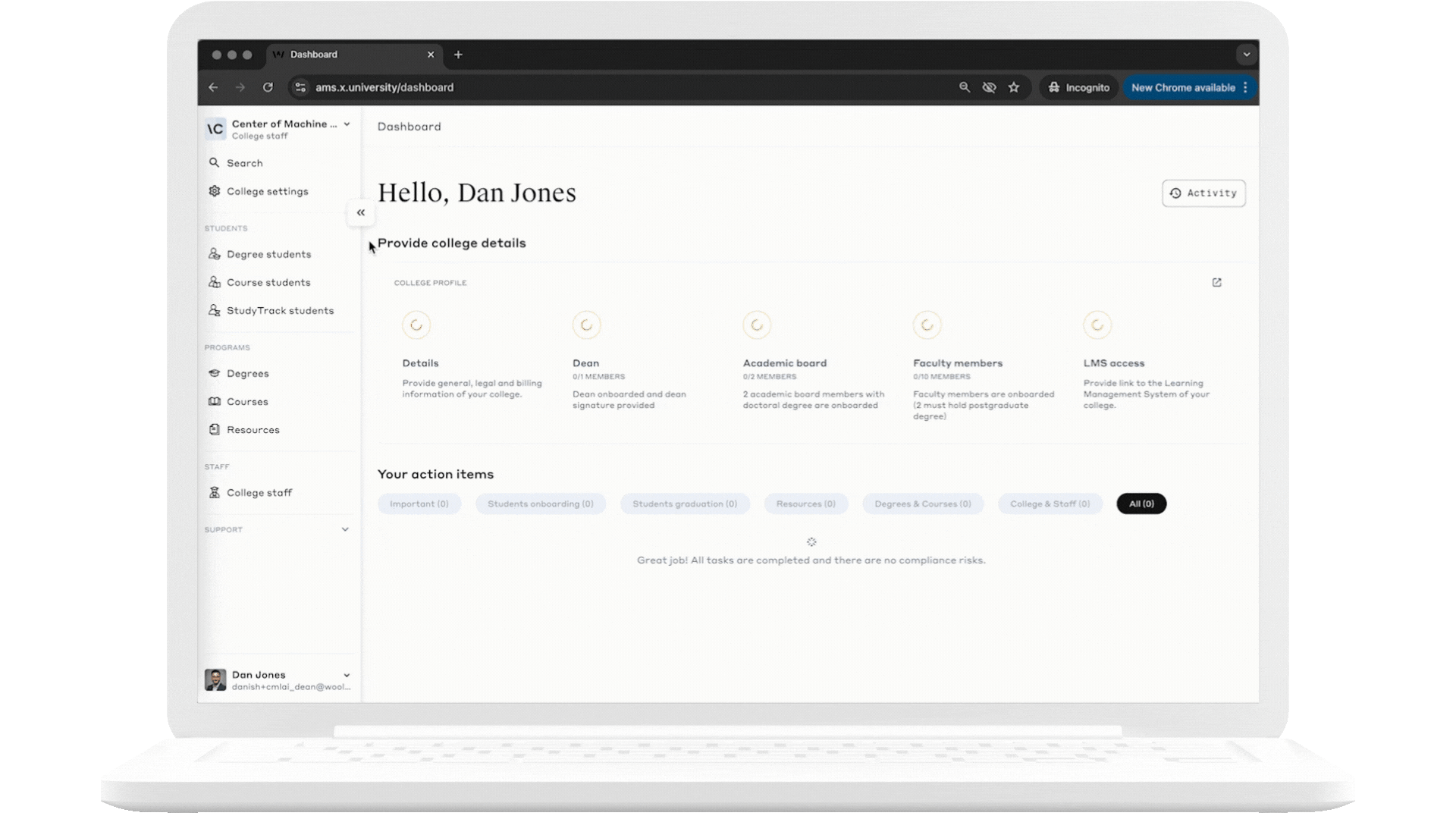Select Degree students in the sidebar
Image resolution: width=1456 pixels, height=819 pixels.
coord(269,254)
